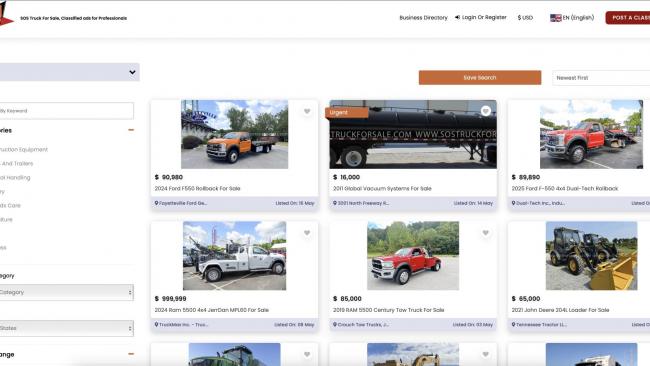Click the Listed On: 14 May date

click(473, 203)
